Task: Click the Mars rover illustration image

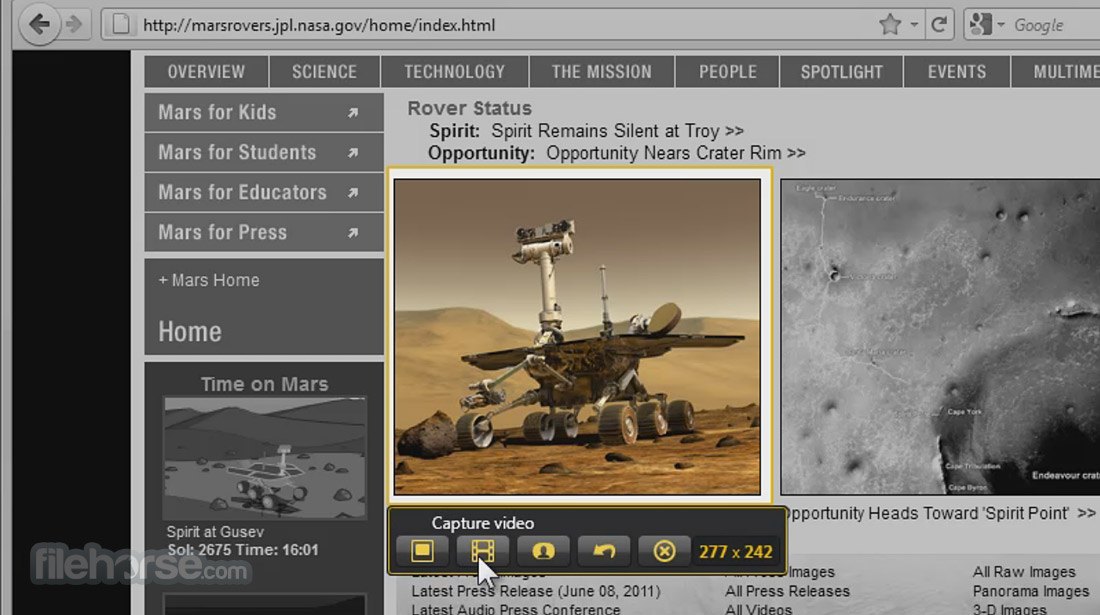Action: click(577, 337)
